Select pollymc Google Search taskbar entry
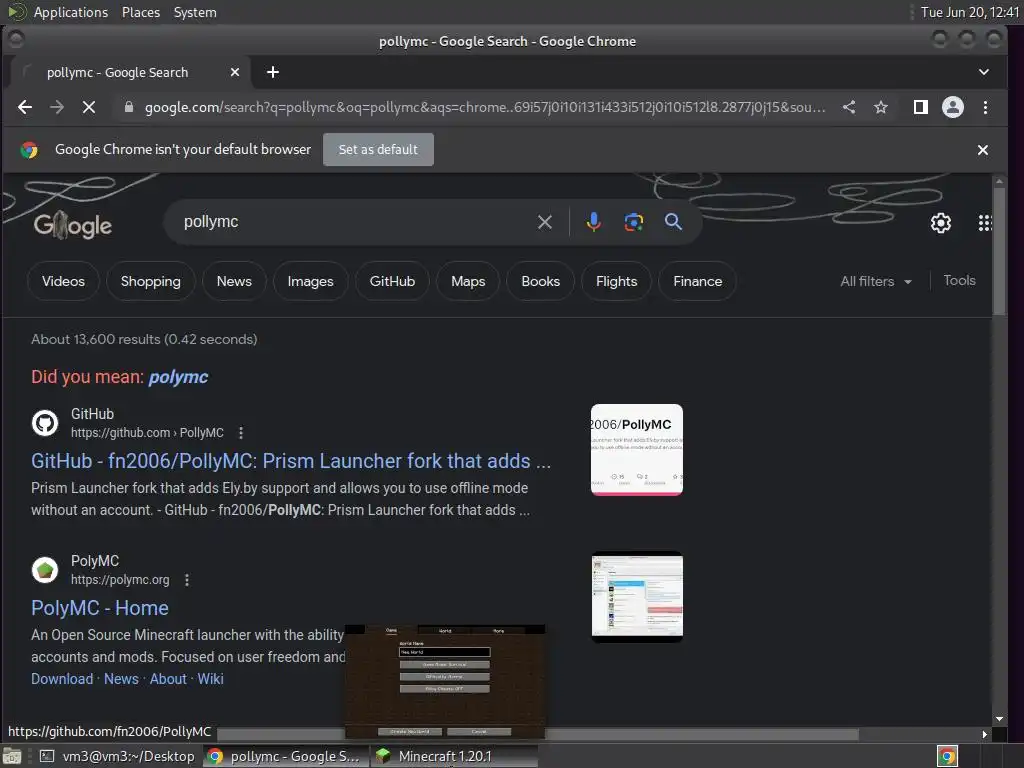The width and height of the screenshot is (1024, 768). click(x=286, y=756)
